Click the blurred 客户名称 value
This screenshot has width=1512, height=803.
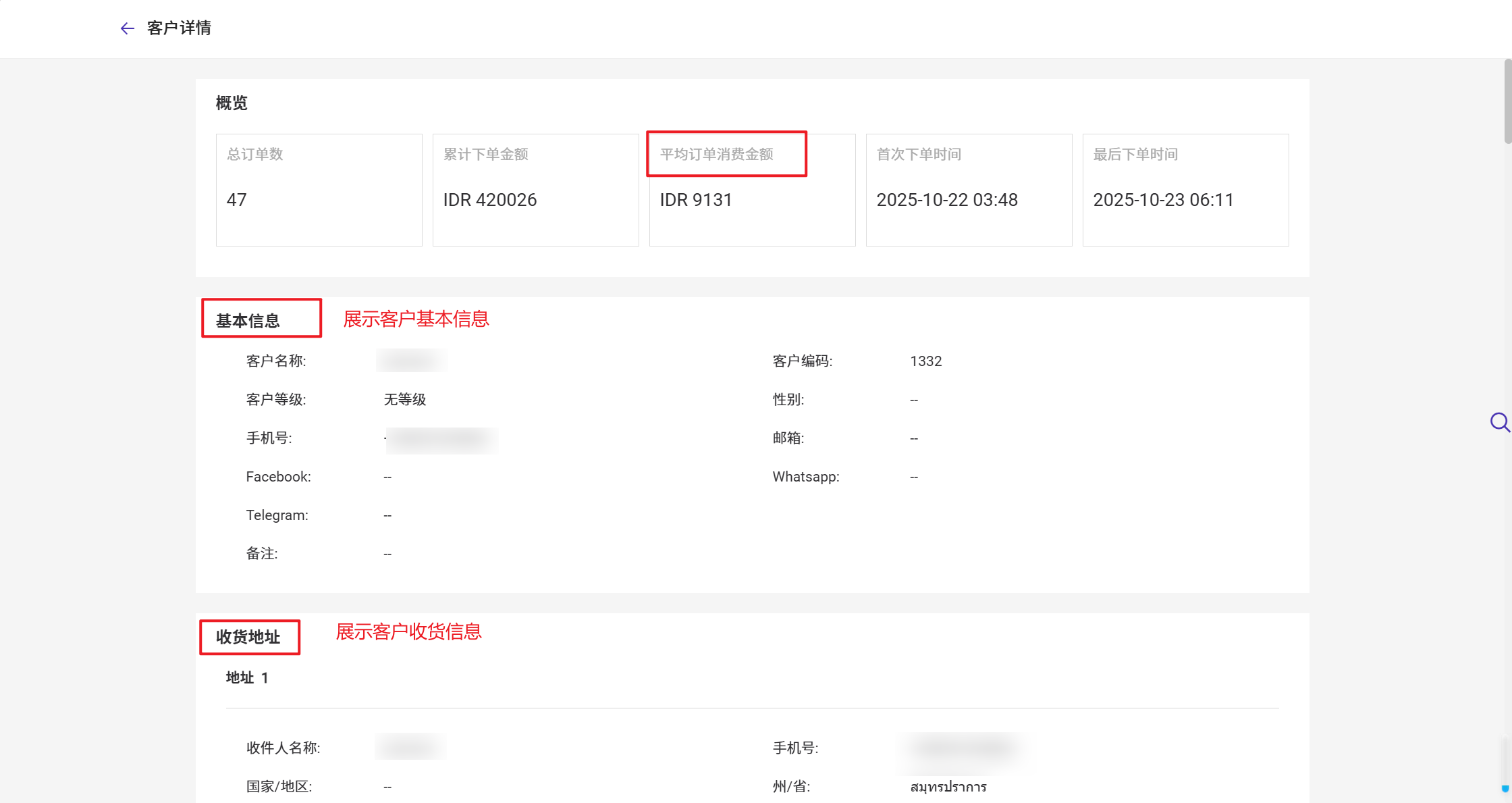(411, 361)
